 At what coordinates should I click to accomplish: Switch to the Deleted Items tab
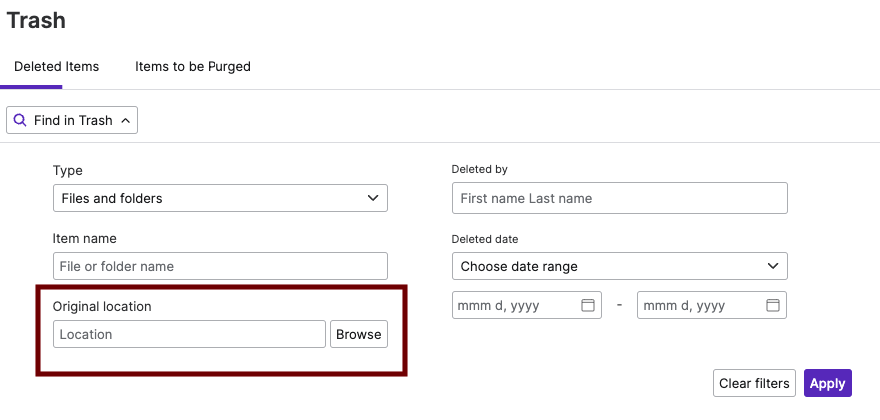[56, 67]
